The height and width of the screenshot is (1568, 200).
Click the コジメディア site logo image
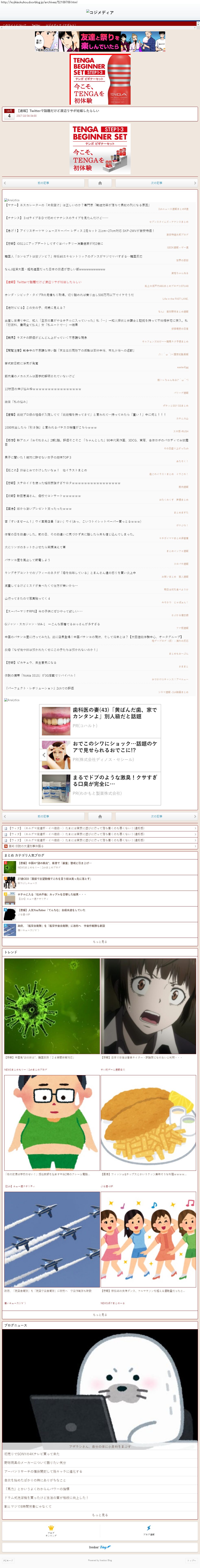[100, 12]
